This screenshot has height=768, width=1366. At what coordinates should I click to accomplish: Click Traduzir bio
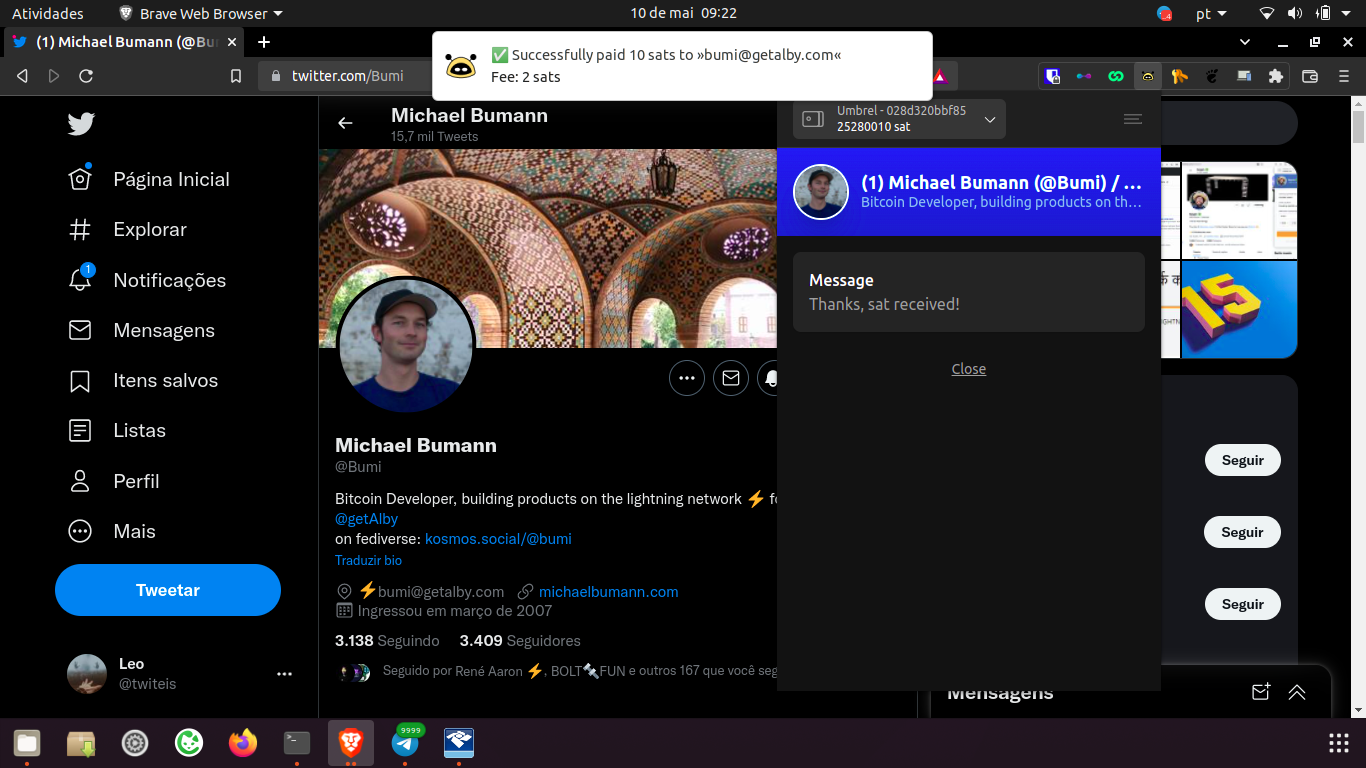pyautogui.click(x=368, y=561)
